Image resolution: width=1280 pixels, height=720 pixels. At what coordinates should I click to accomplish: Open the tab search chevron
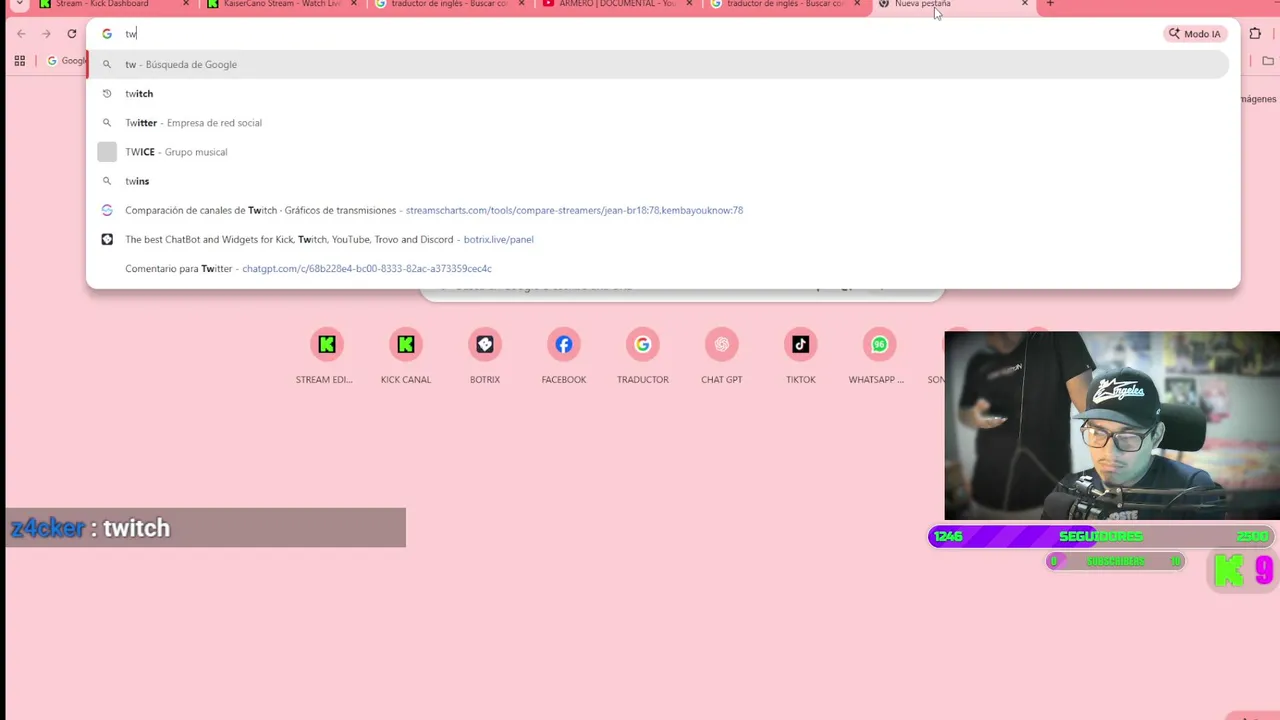(19, 4)
